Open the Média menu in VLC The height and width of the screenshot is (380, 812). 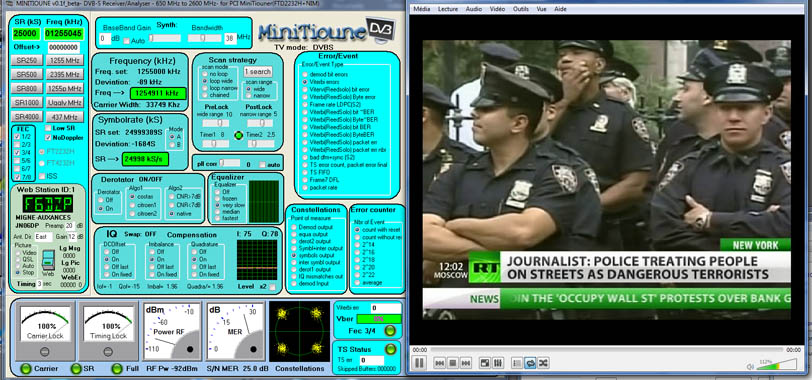pyautogui.click(x=421, y=9)
